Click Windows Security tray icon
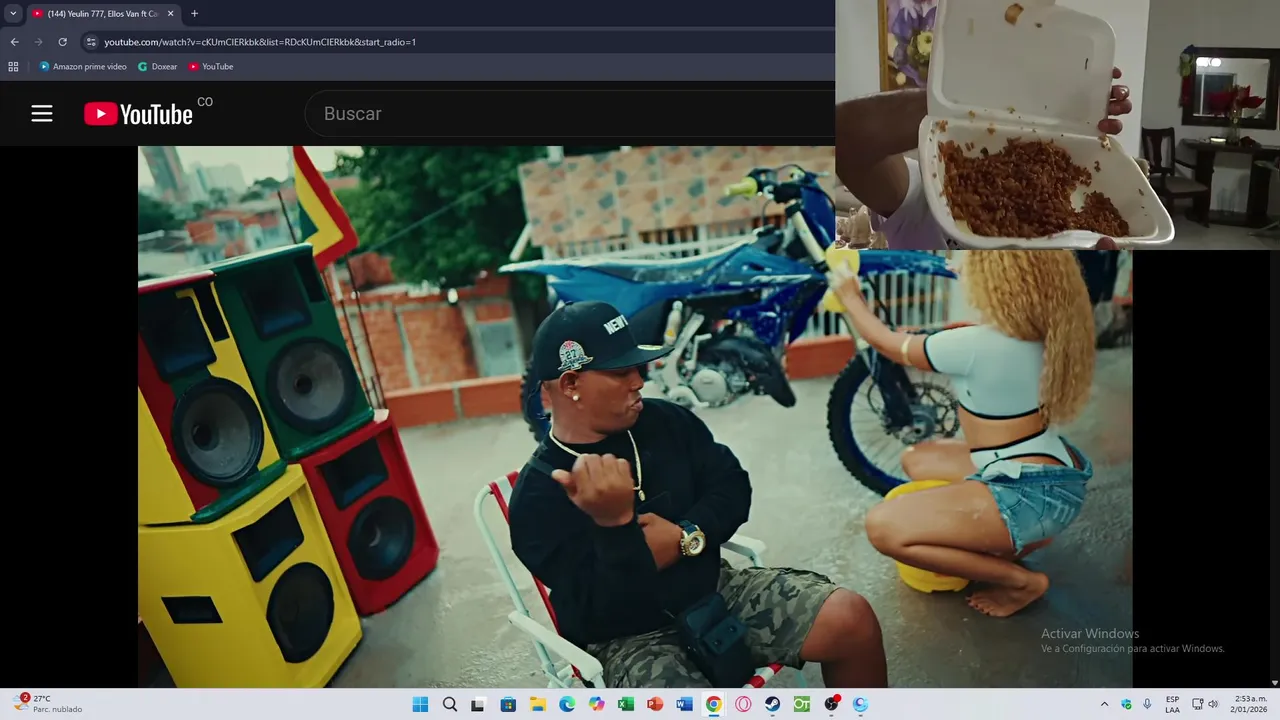Screen dimensions: 1280x720 click(1126, 704)
